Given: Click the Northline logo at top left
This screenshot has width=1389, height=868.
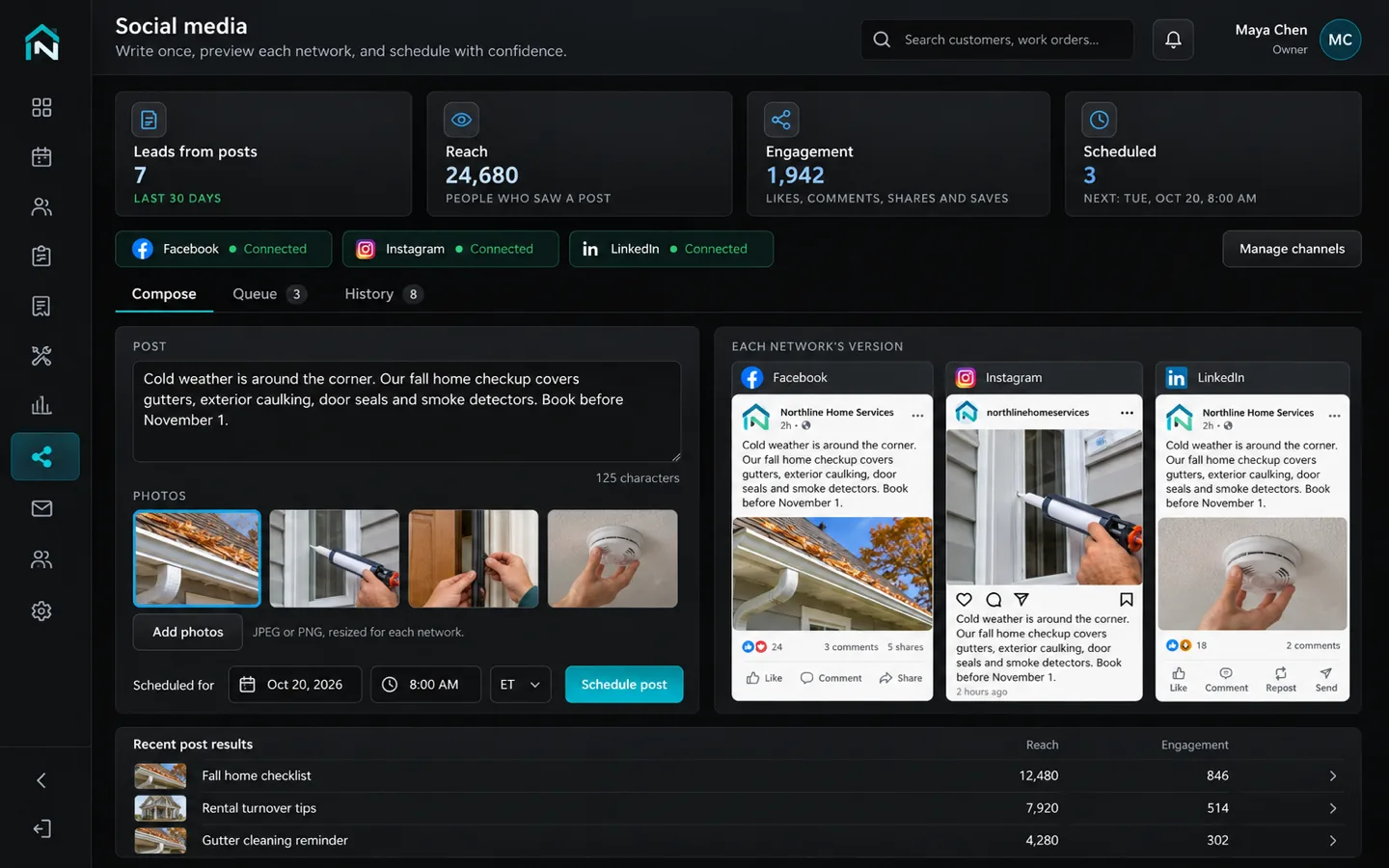Looking at the screenshot, I should 42,42.
